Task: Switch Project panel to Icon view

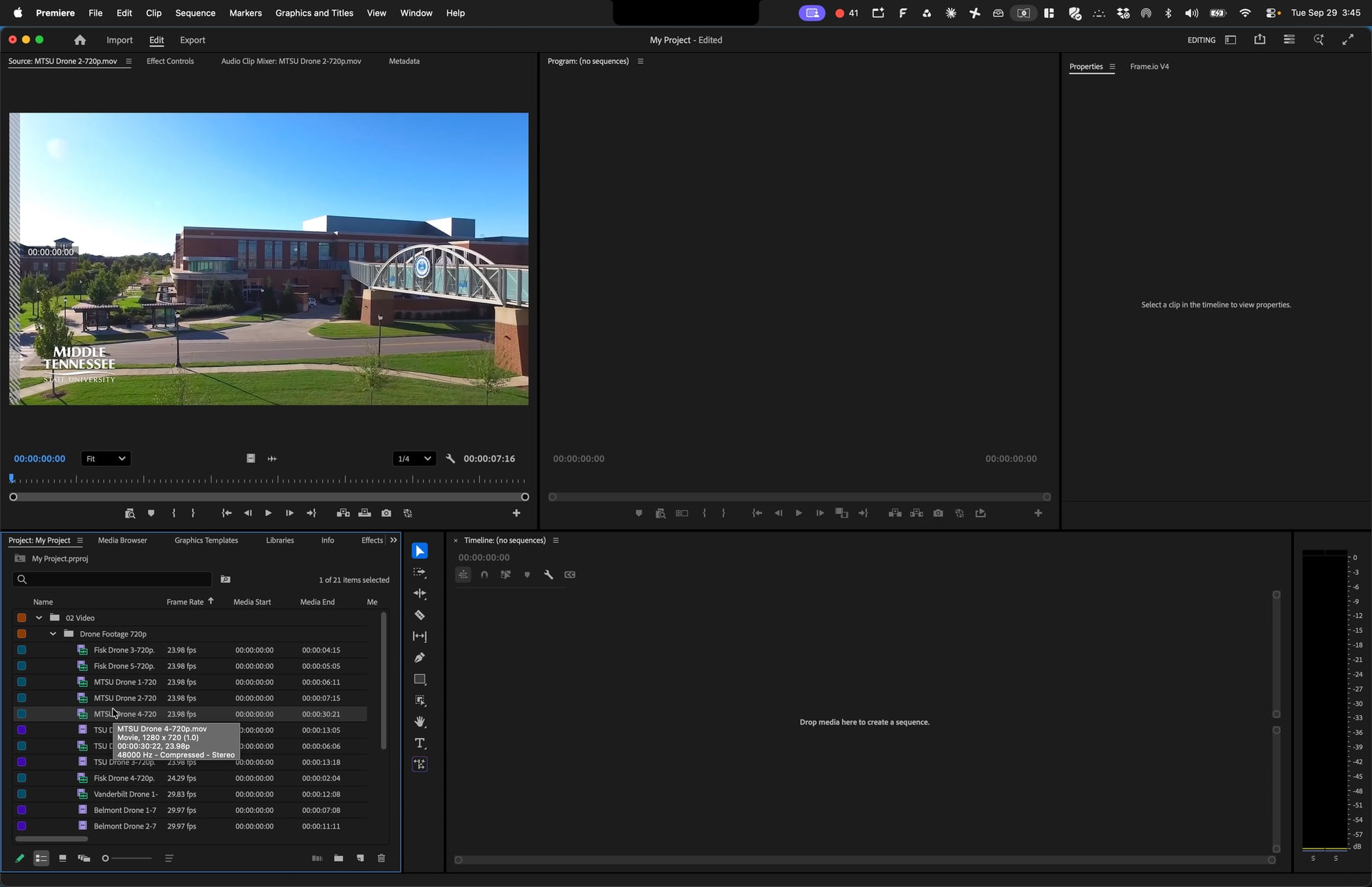Action: point(62,858)
